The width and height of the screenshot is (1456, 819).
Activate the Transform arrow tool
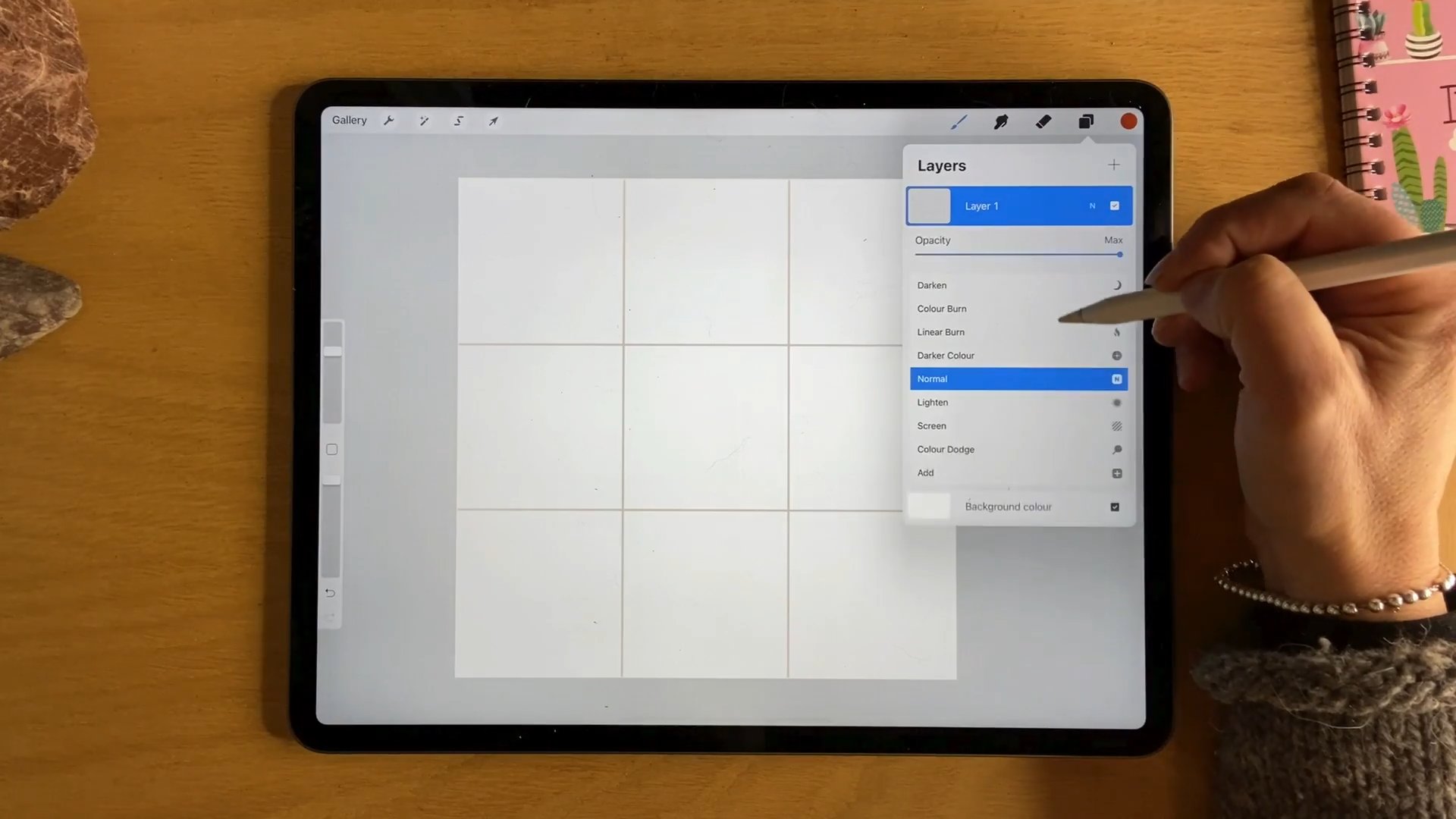[494, 121]
